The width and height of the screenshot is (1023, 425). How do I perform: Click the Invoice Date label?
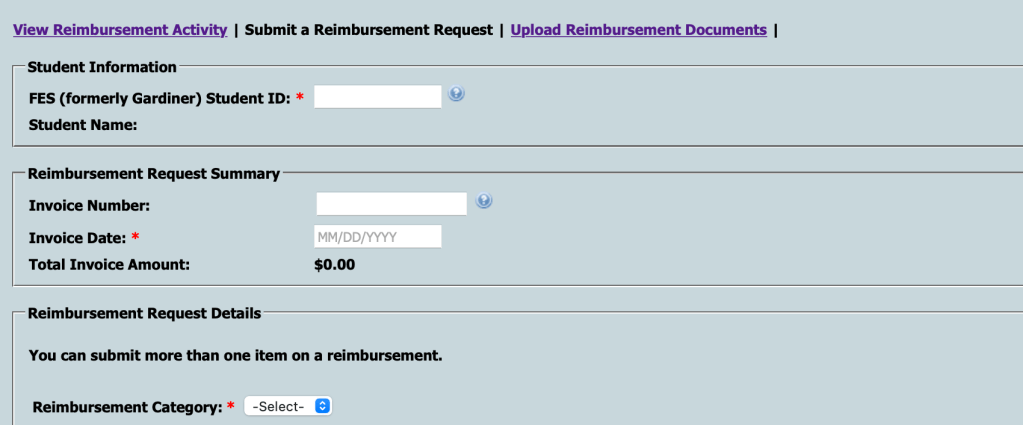[79, 237]
